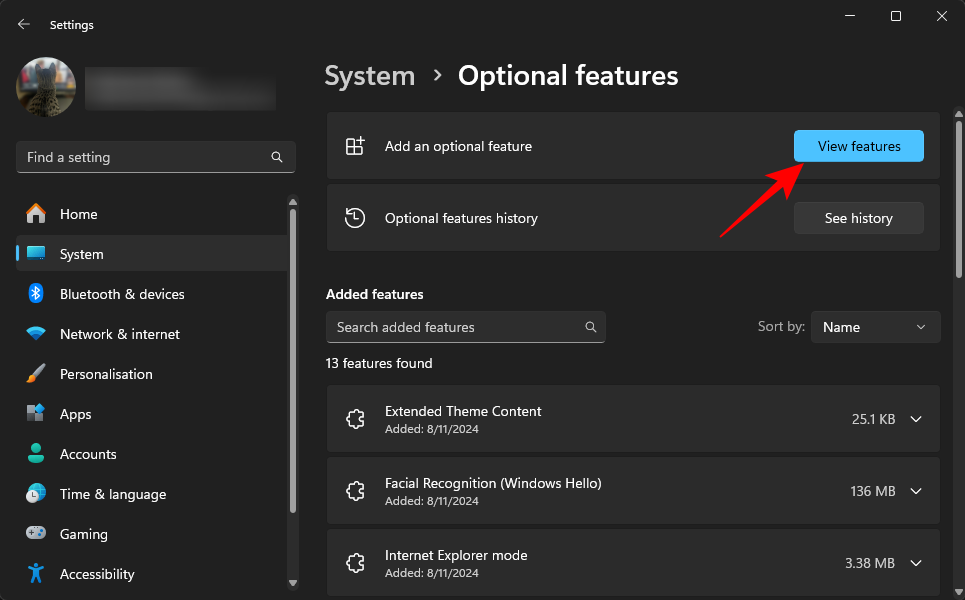The image size is (965, 600).
Task: Click the Optional features history clock icon
Action: (355, 218)
